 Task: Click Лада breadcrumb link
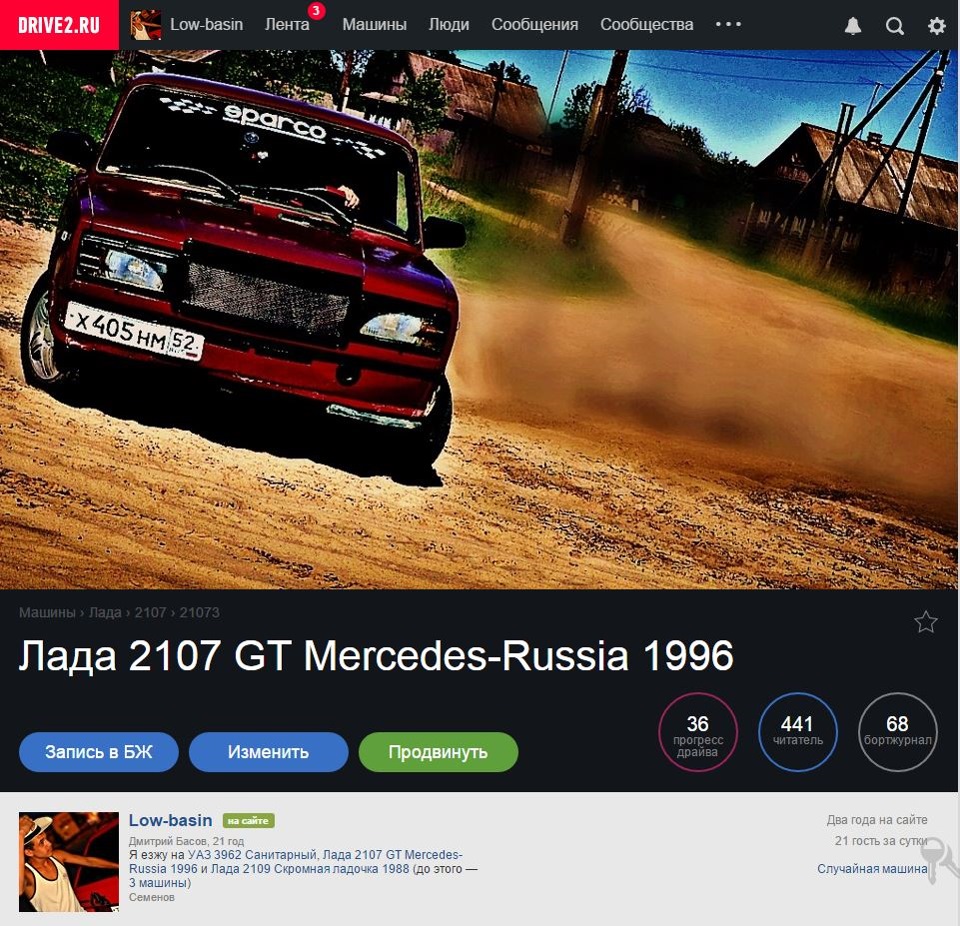105,612
